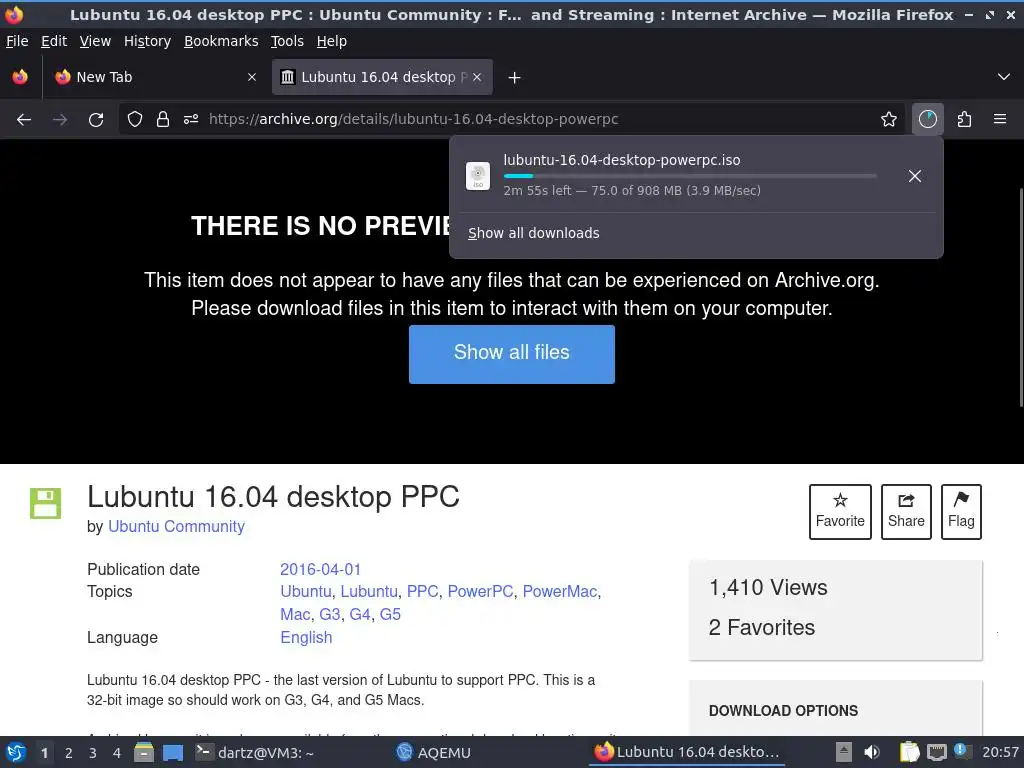
Task: Open the PowerMac topic link
Action: [560, 591]
